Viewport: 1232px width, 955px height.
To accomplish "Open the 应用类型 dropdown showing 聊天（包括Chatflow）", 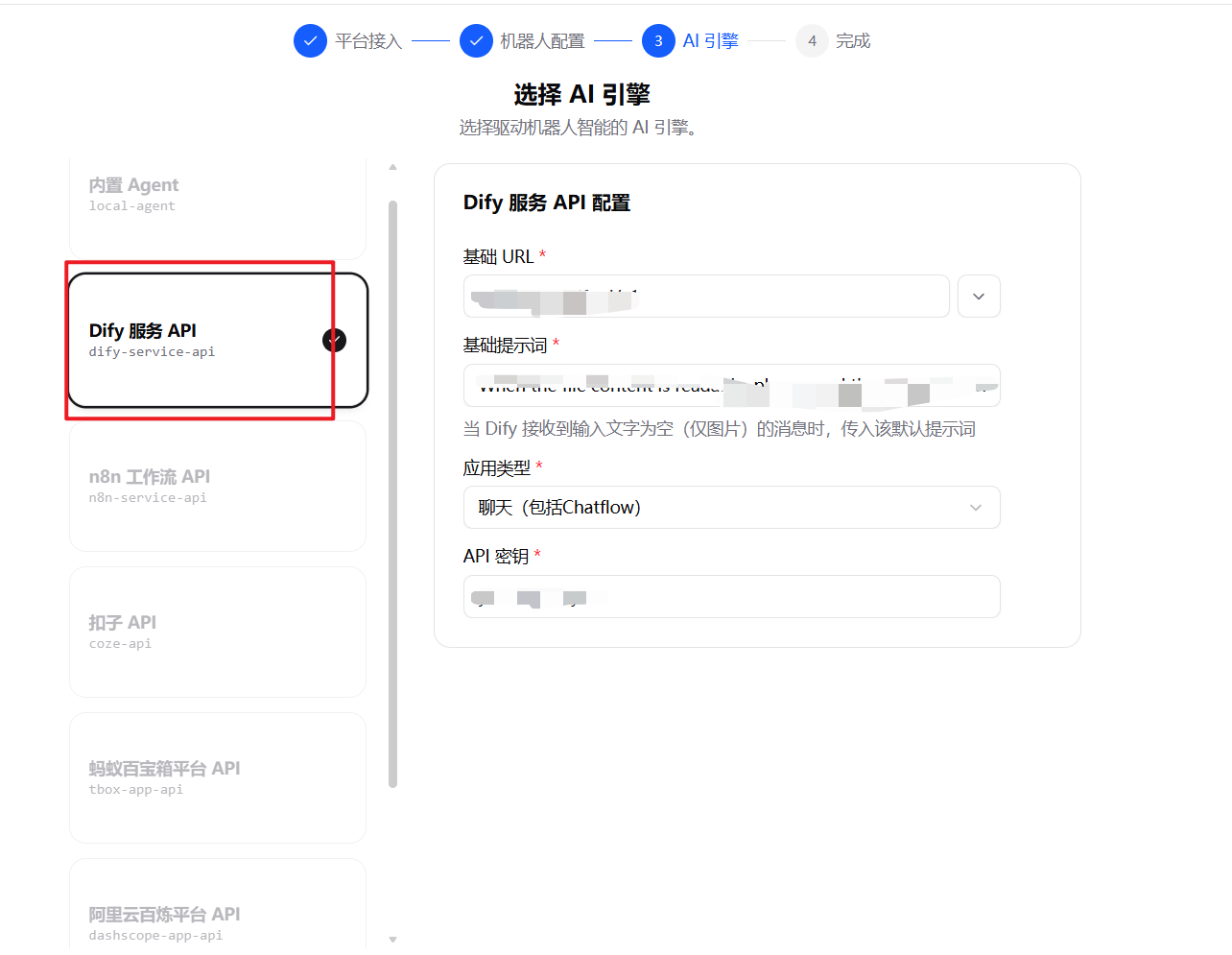I will click(732, 508).
